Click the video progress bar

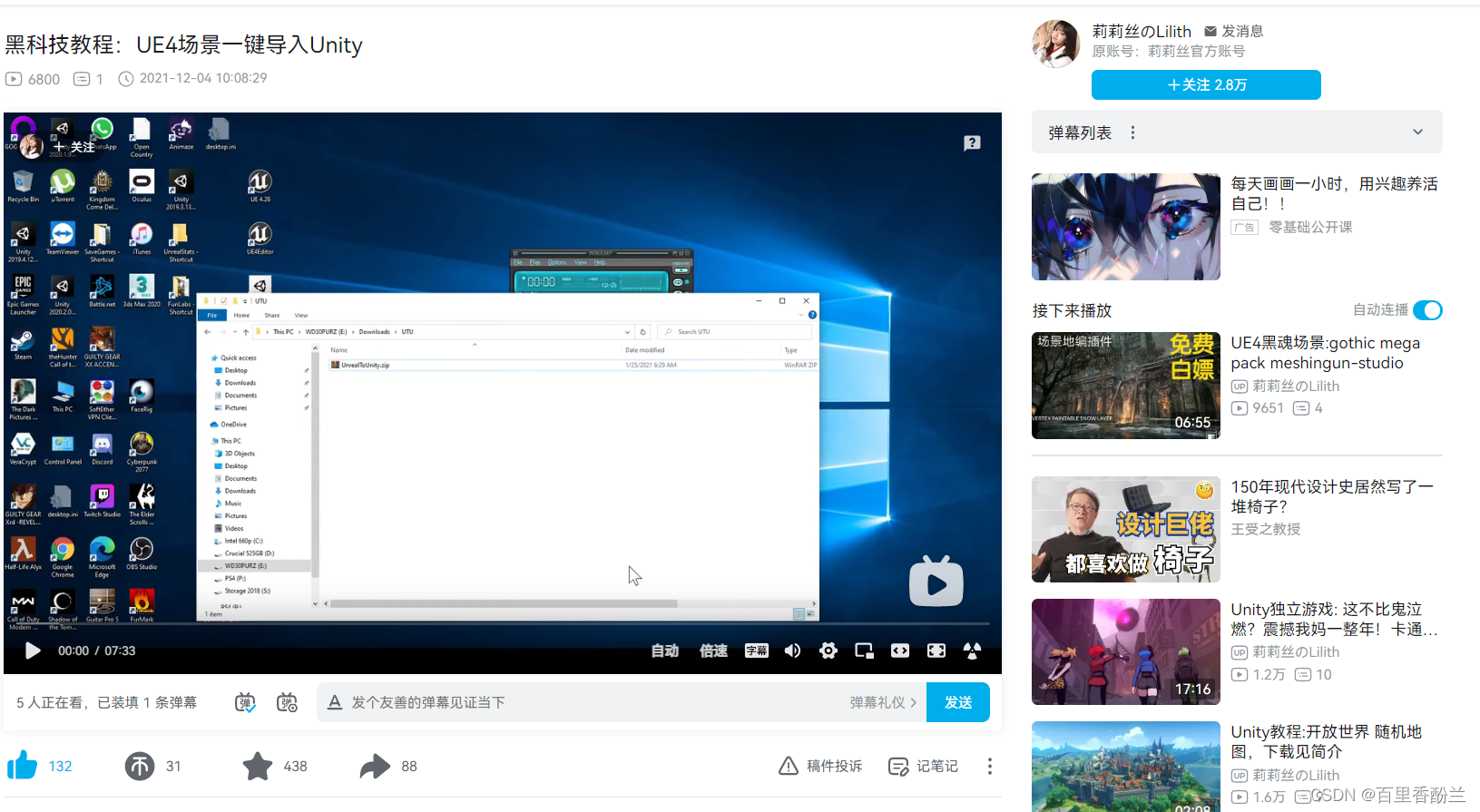(502, 624)
